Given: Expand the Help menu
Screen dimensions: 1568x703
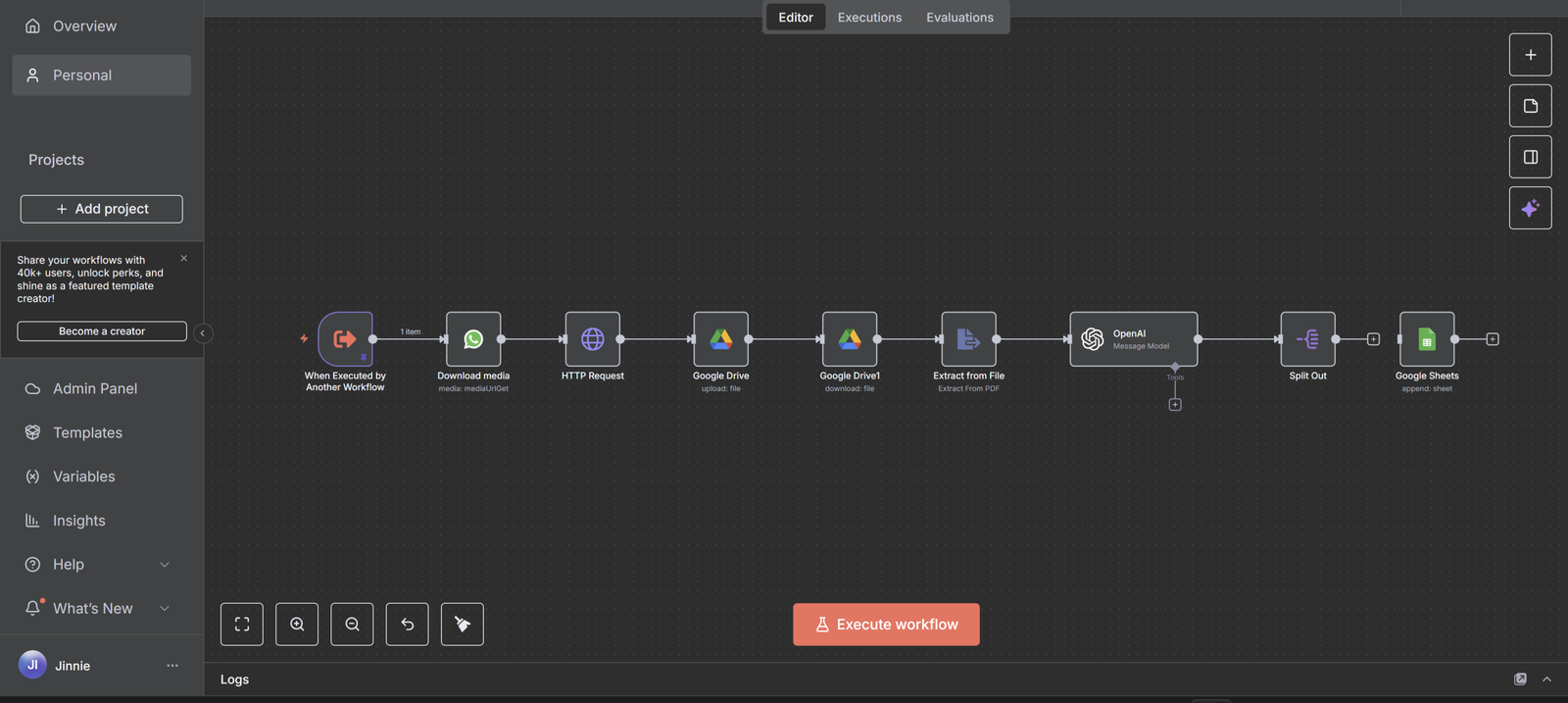Looking at the screenshot, I should pyautogui.click(x=165, y=565).
